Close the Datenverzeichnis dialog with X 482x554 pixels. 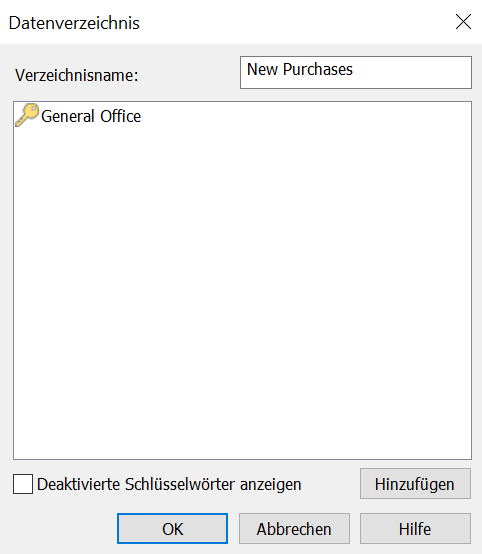(x=463, y=22)
